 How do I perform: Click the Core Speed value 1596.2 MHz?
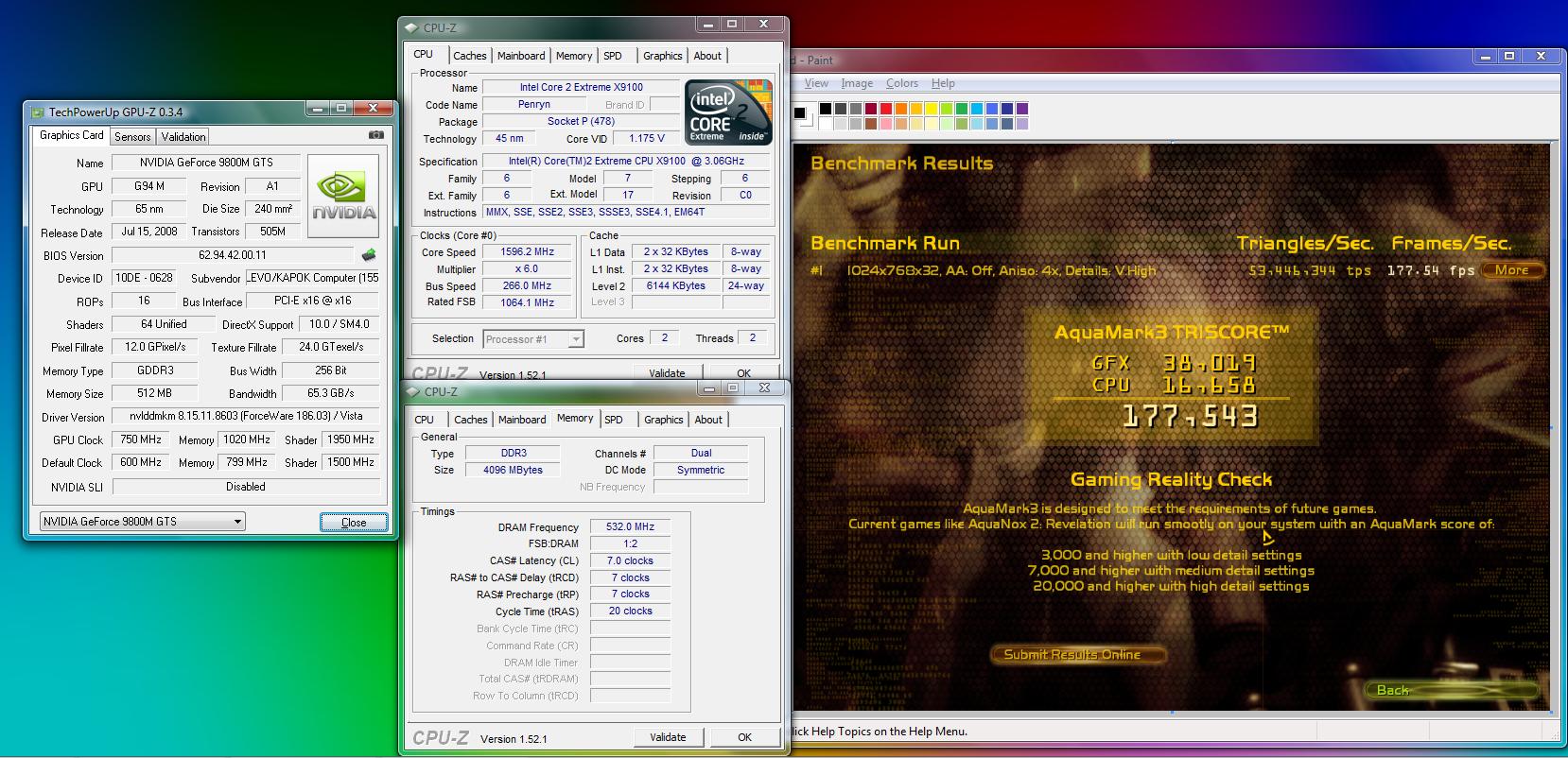(x=527, y=252)
